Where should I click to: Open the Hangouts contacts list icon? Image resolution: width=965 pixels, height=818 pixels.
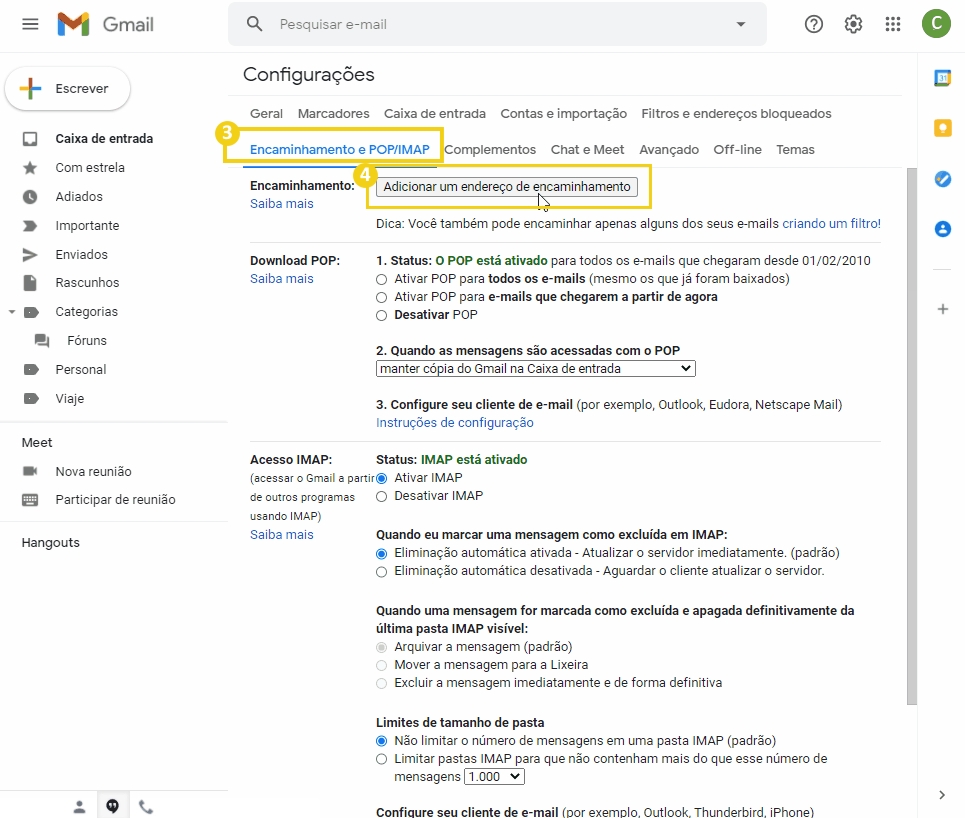click(x=79, y=805)
